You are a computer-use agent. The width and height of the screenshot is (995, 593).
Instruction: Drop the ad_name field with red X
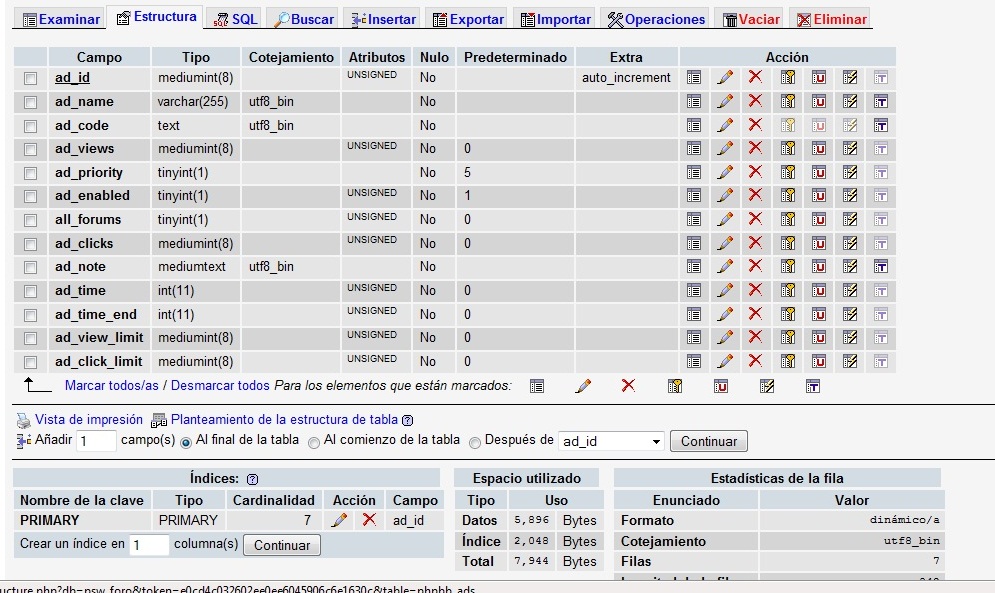click(755, 101)
